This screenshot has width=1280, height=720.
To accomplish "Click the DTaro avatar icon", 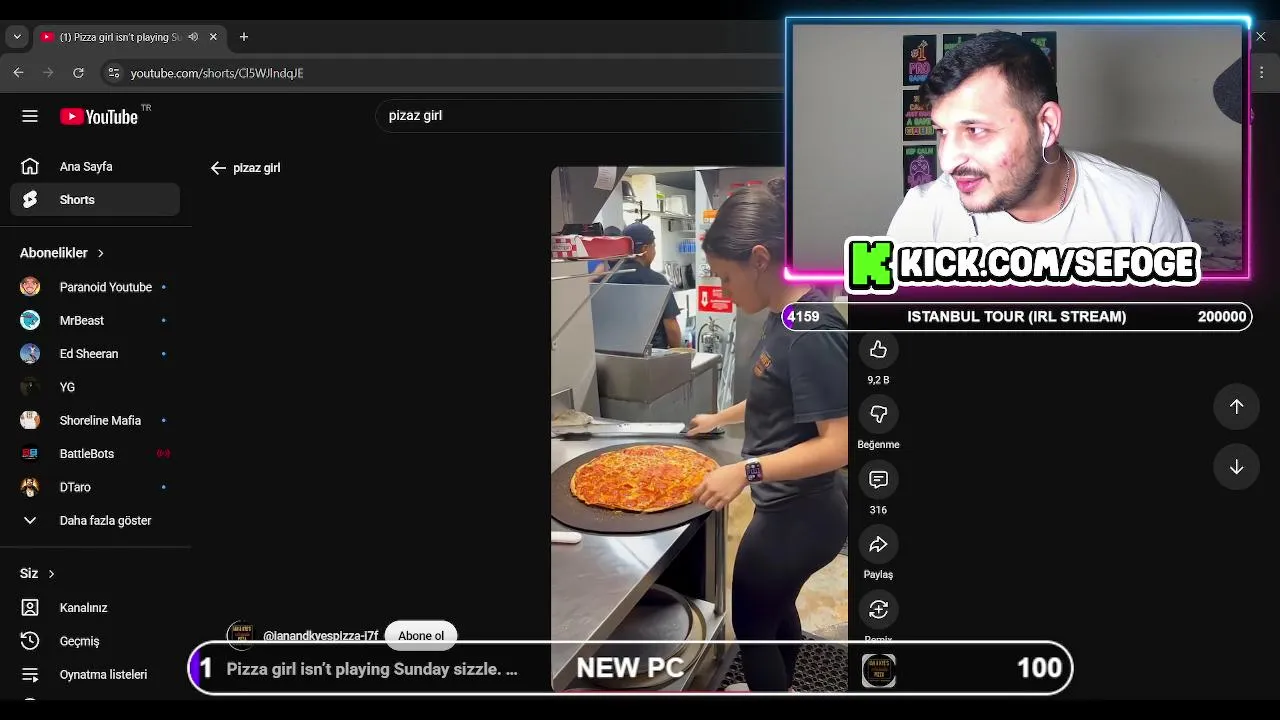I will (x=30, y=487).
